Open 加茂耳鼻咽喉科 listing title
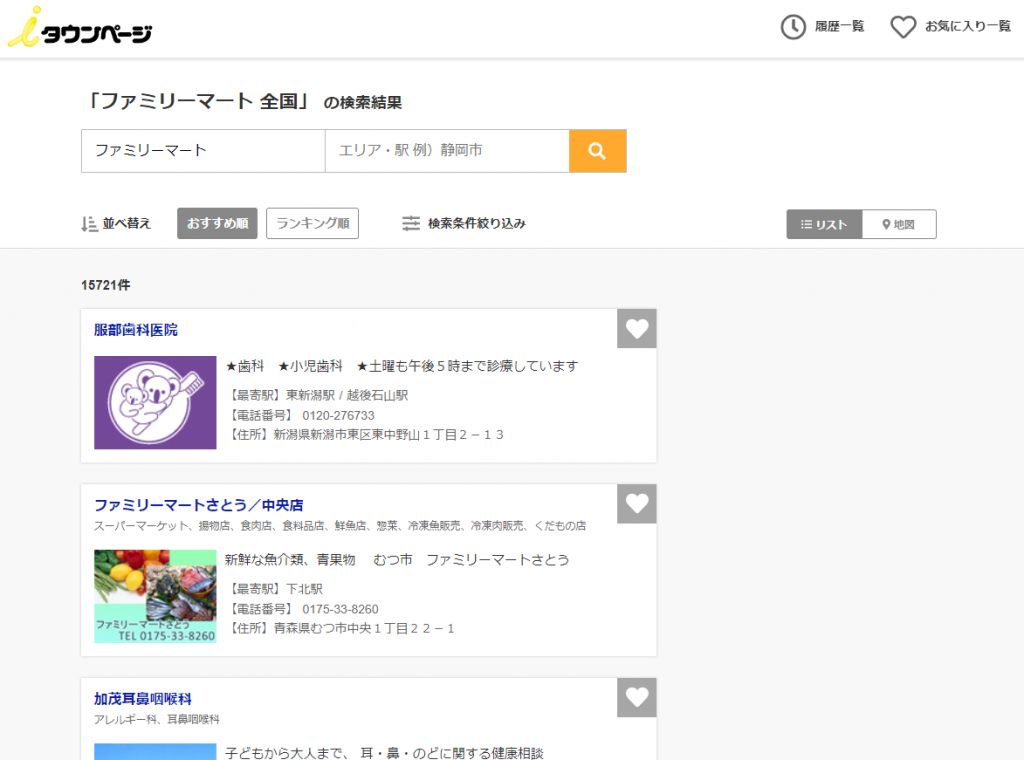The height and width of the screenshot is (760, 1024). point(143,699)
